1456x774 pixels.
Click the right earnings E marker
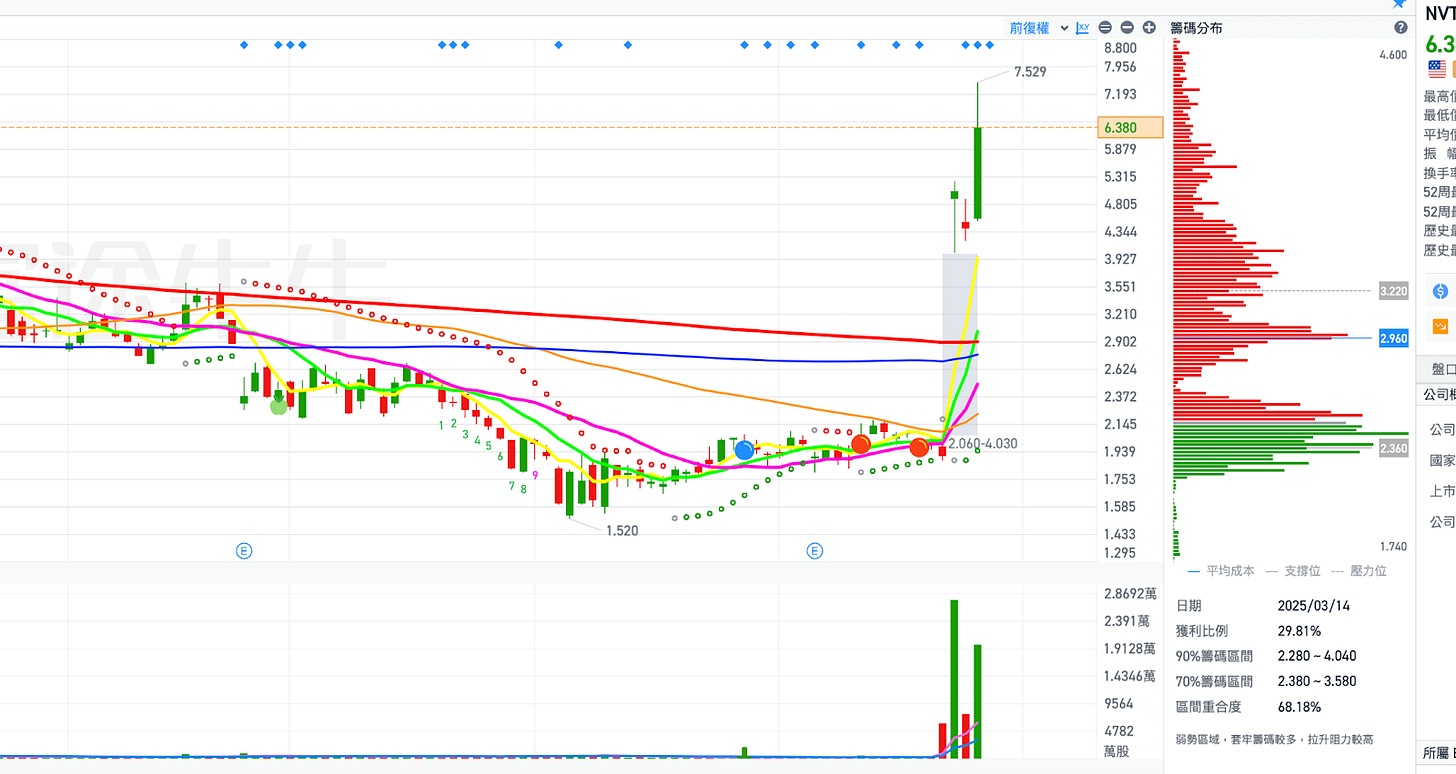pyautogui.click(x=816, y=550)
